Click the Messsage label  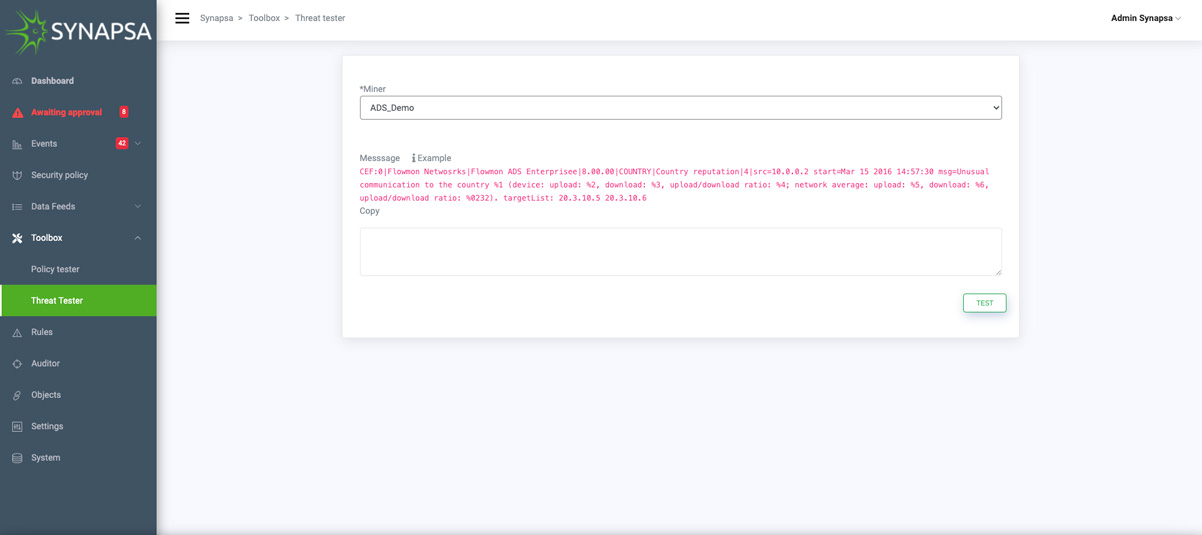pyautogui.click(x=380, y=158)
